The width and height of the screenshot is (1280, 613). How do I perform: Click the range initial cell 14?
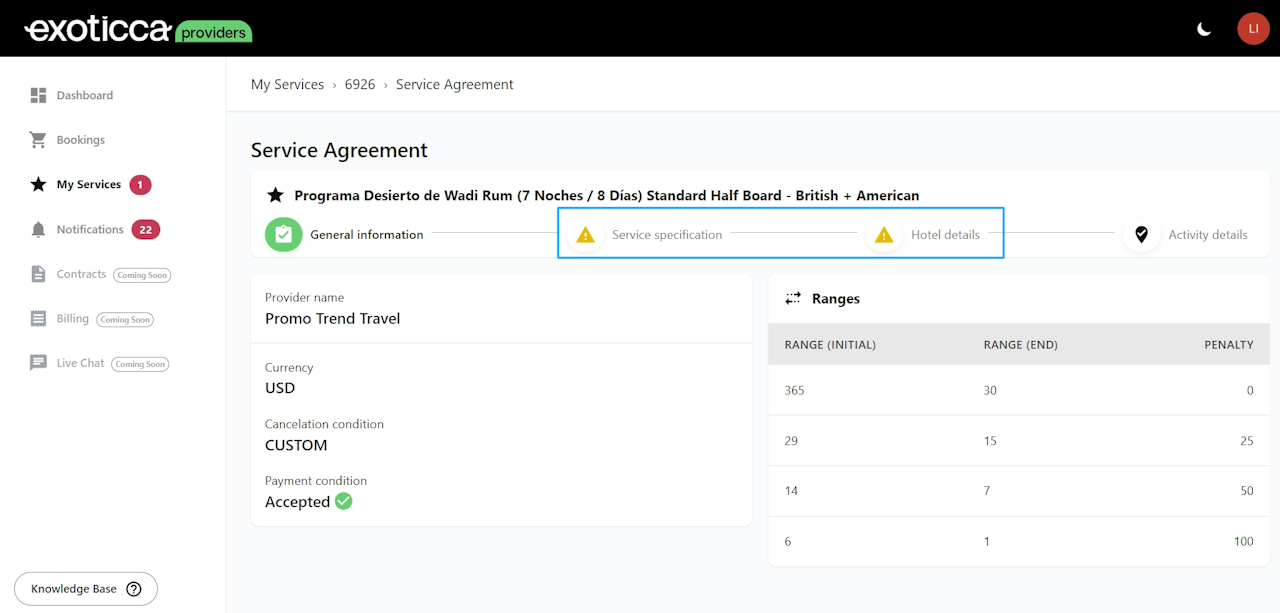tap(791, 491)
